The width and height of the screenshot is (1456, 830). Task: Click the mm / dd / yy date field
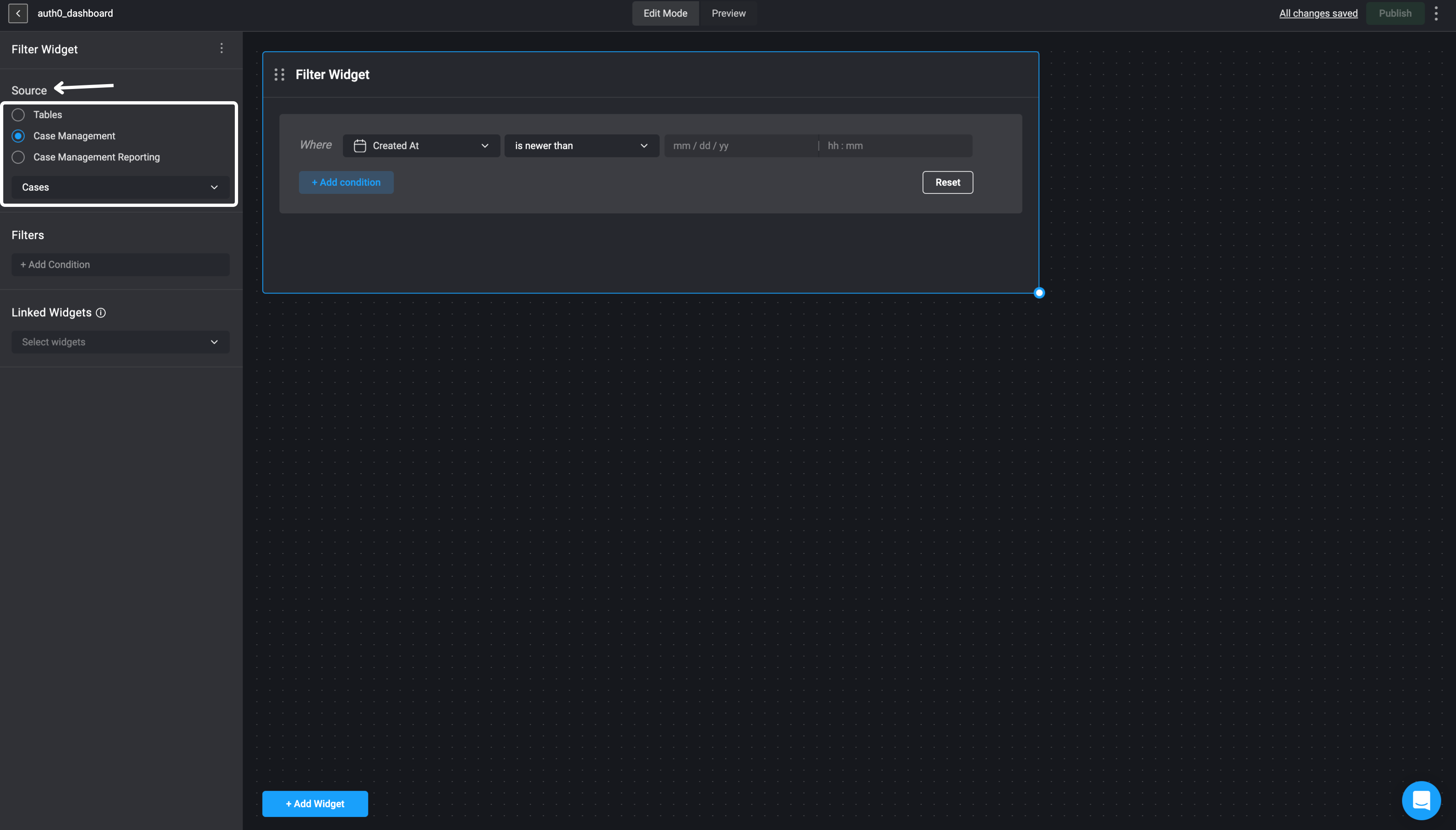click(x=741, y=146)
